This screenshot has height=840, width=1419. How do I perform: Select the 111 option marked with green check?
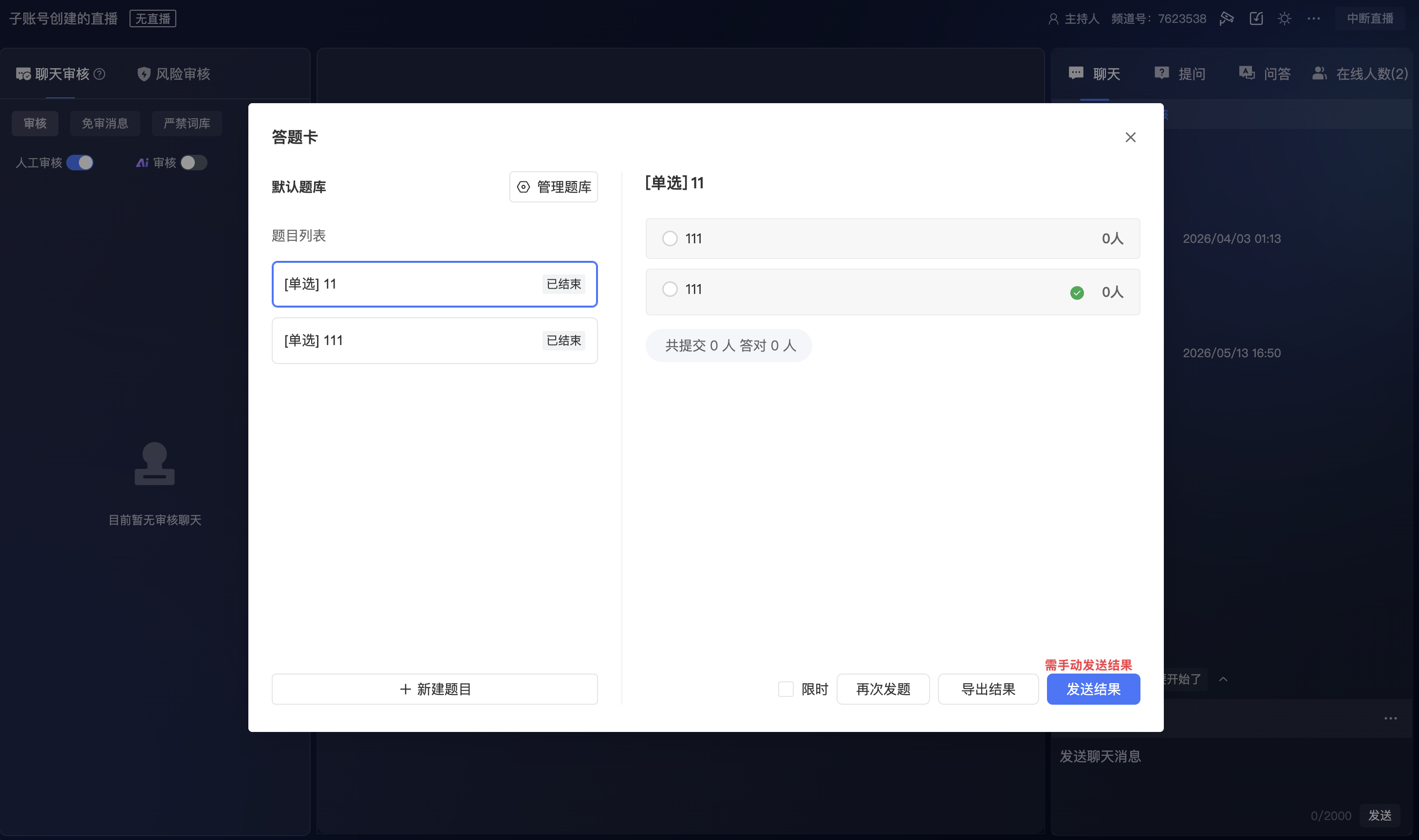[893, 292]
